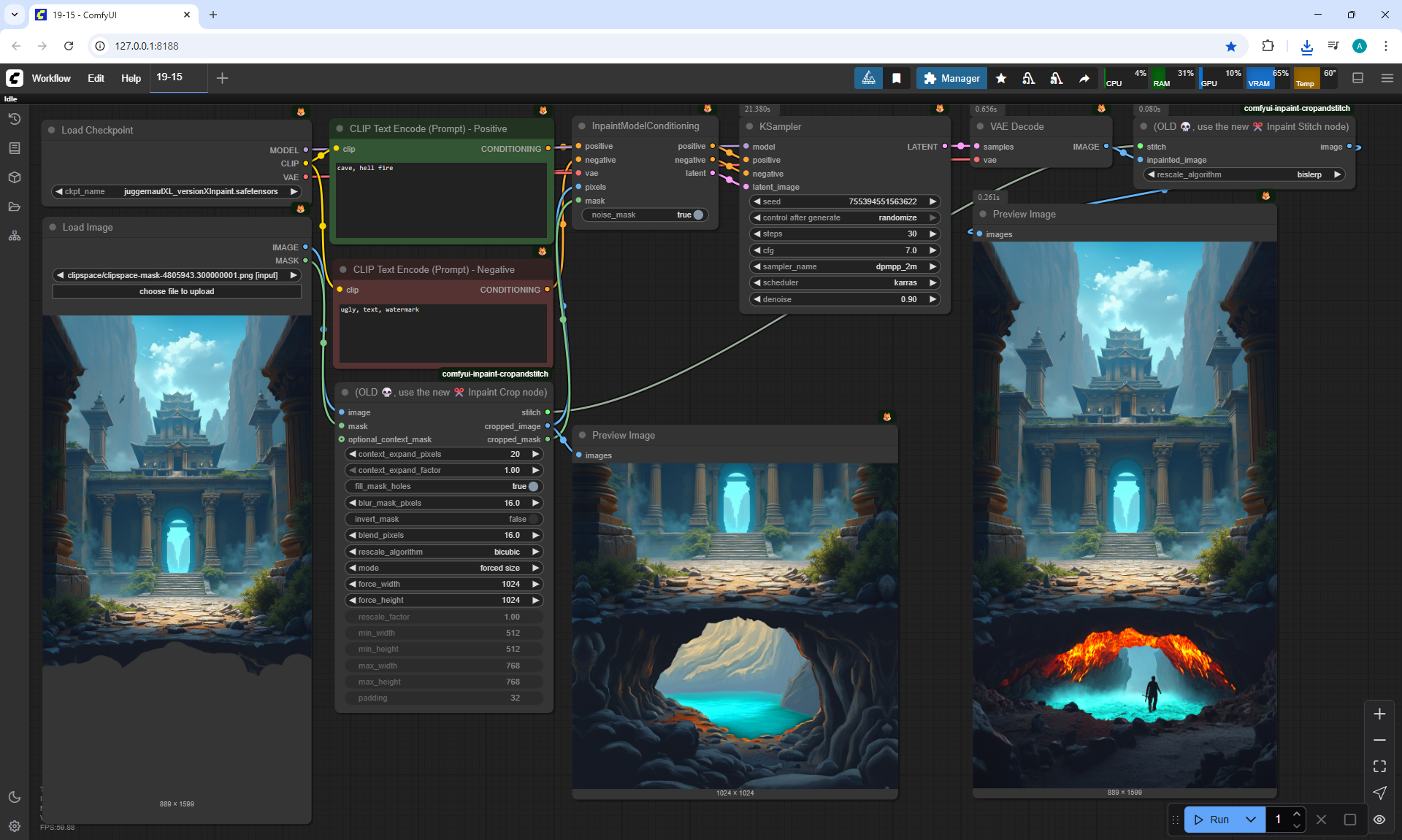The image size is (1402, 840).
Task: Click the share arrow icon in toolbar
Action: [x=1084, y=78]
